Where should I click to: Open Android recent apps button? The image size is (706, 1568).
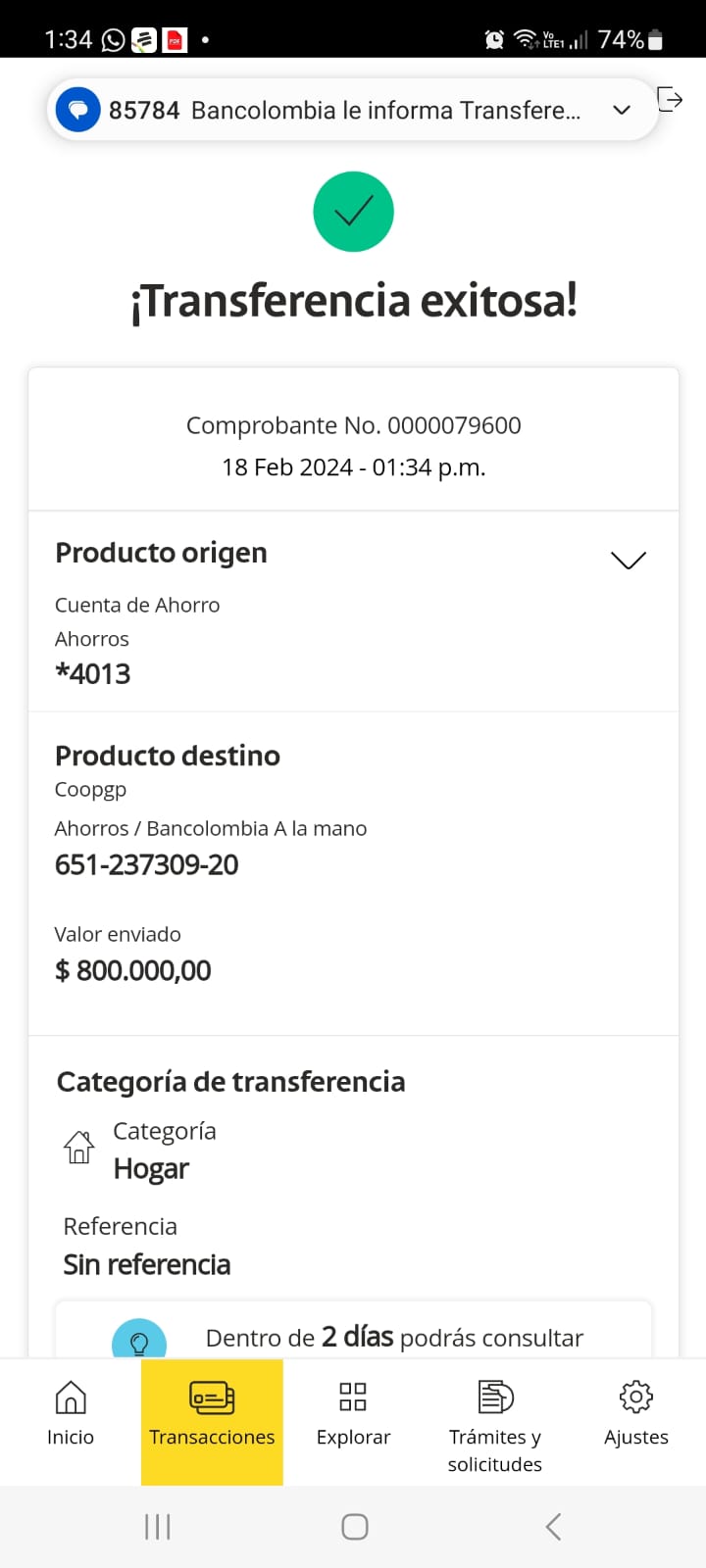tap(158, 1526)
